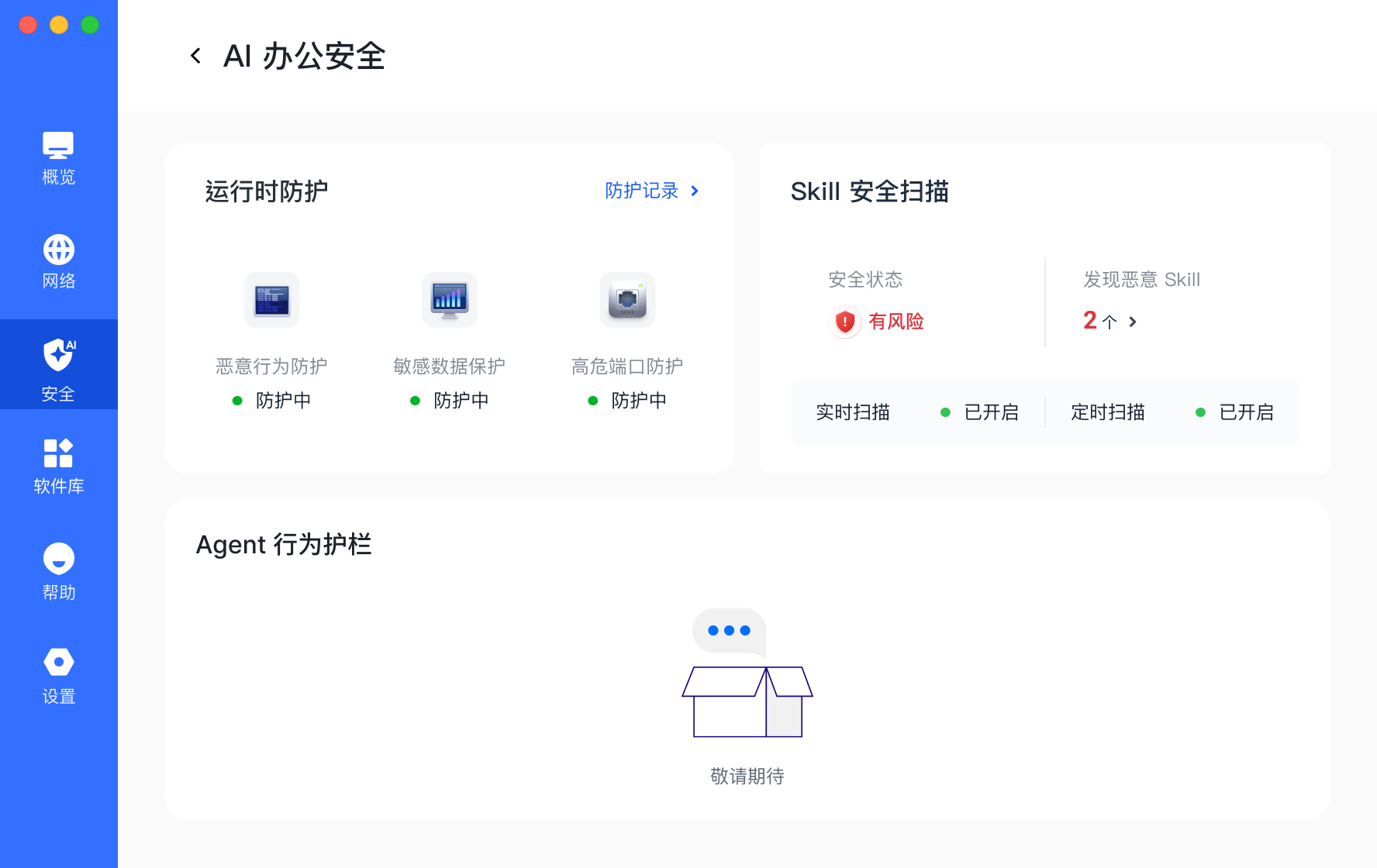The width and height of the screenshot is (1377, 868).
Task: Click the 有风险 status text
Action: tap(896, 322)
